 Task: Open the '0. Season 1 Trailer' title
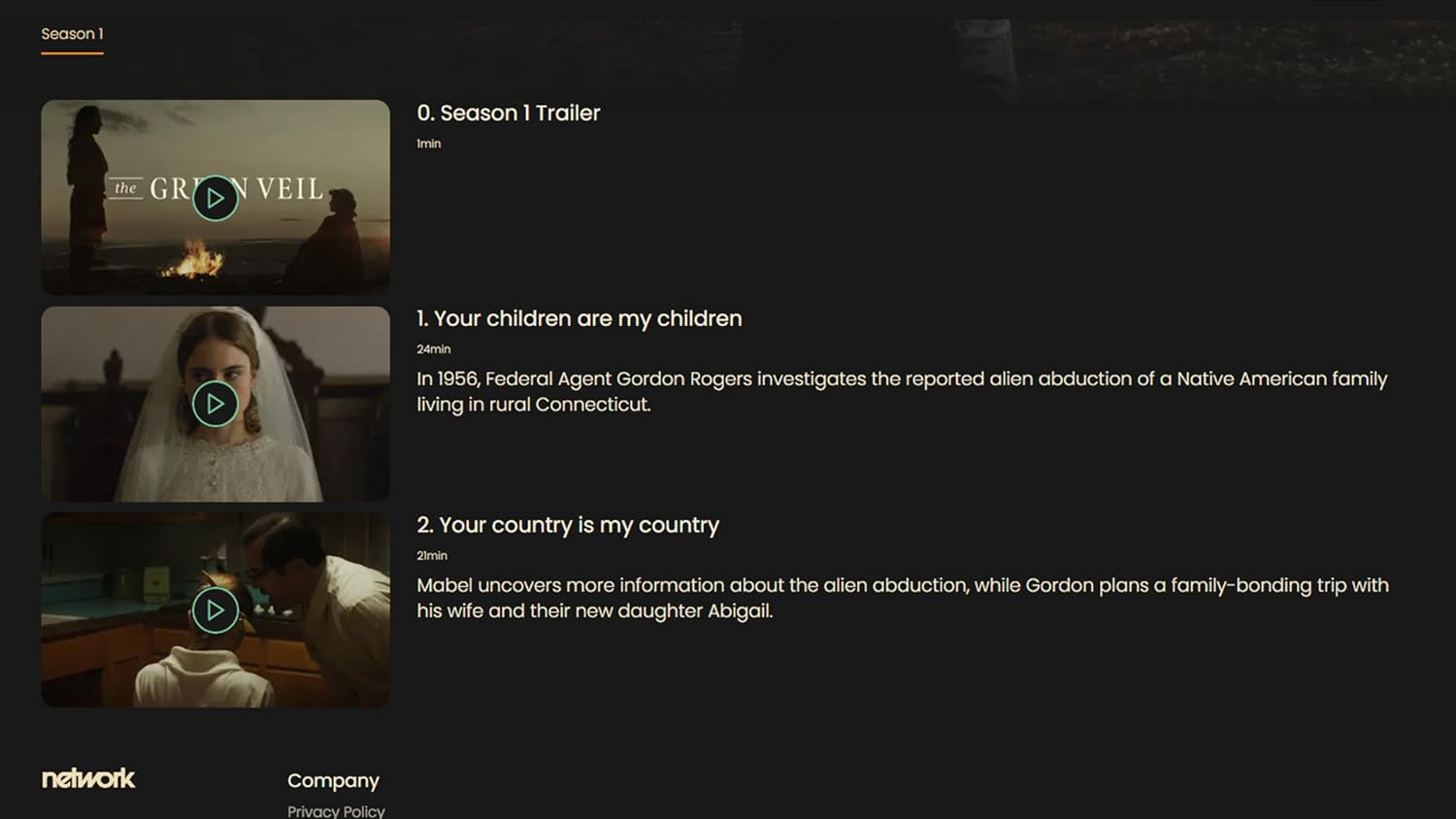[x=509, y=113]
